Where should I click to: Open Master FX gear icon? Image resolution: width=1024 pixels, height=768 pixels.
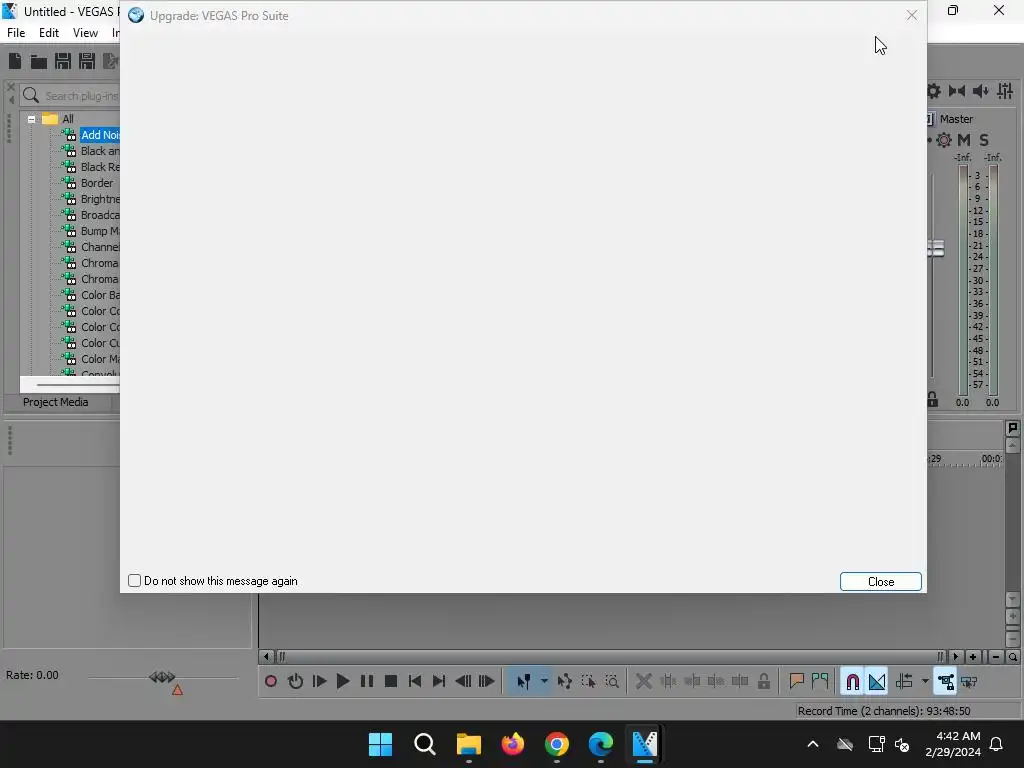tap(944, 140)
